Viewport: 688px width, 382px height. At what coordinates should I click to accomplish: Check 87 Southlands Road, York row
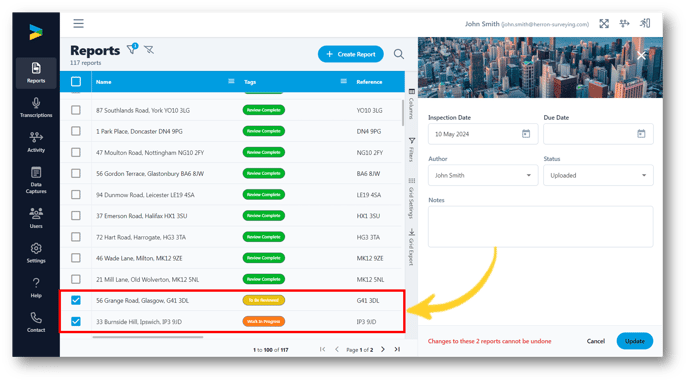click(x=76, y=110)
